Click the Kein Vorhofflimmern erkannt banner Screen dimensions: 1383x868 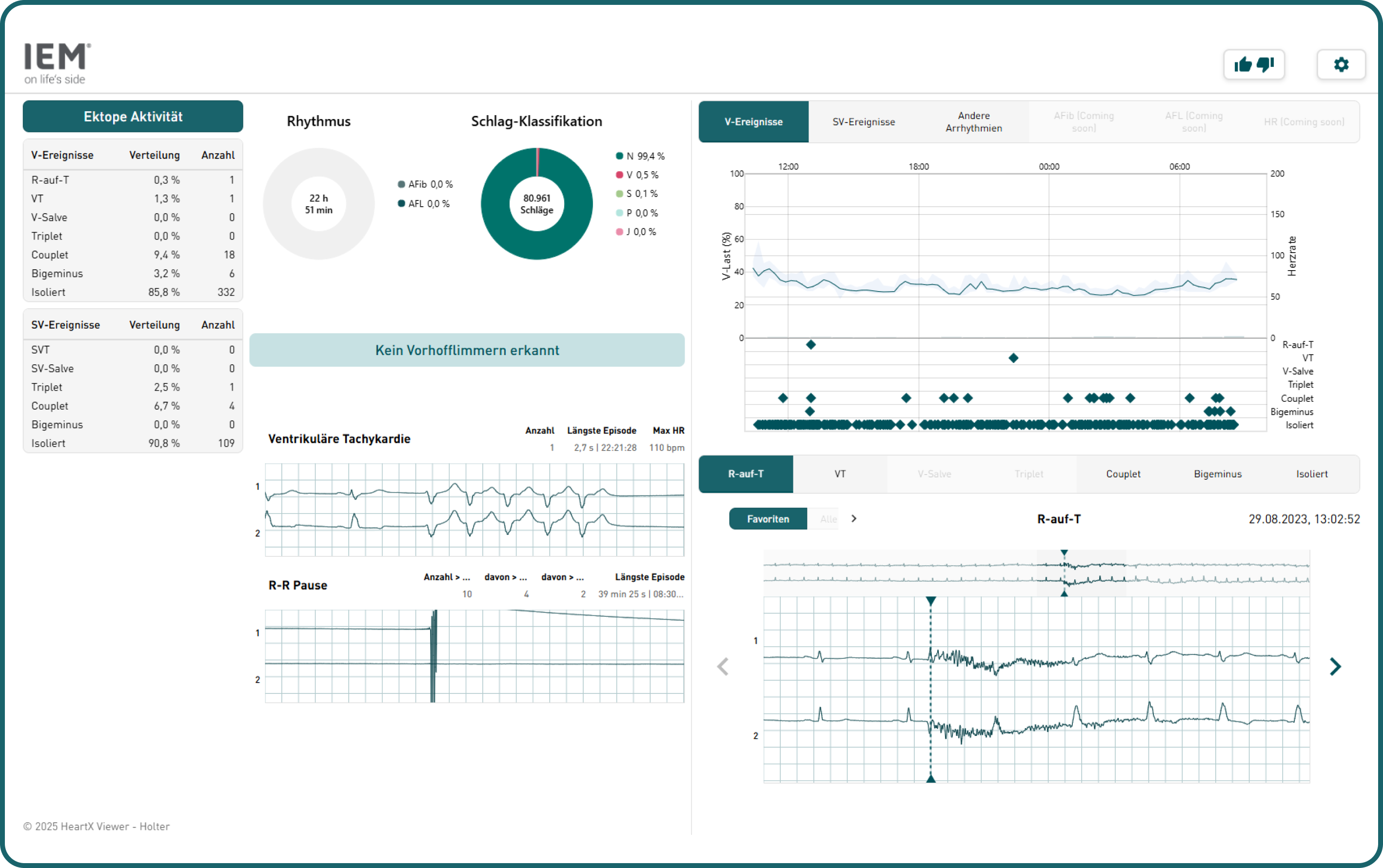coord(467,350)
